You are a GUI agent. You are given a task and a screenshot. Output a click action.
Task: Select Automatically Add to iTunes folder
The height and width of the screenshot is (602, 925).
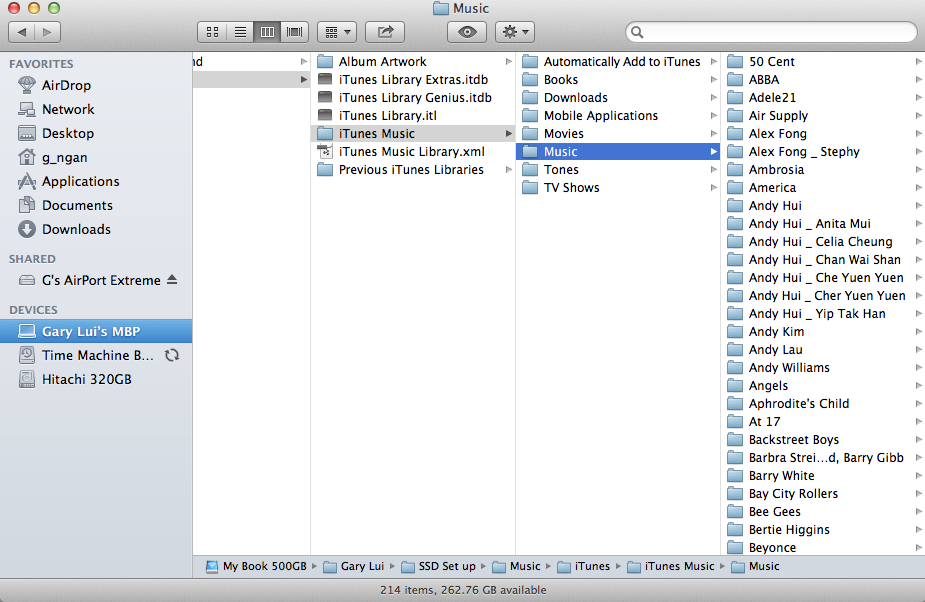(618, 61)
